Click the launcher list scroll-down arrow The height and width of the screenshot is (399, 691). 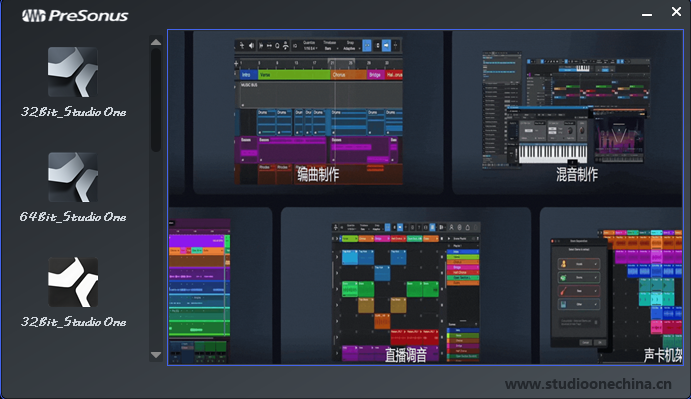coord(156,354)
